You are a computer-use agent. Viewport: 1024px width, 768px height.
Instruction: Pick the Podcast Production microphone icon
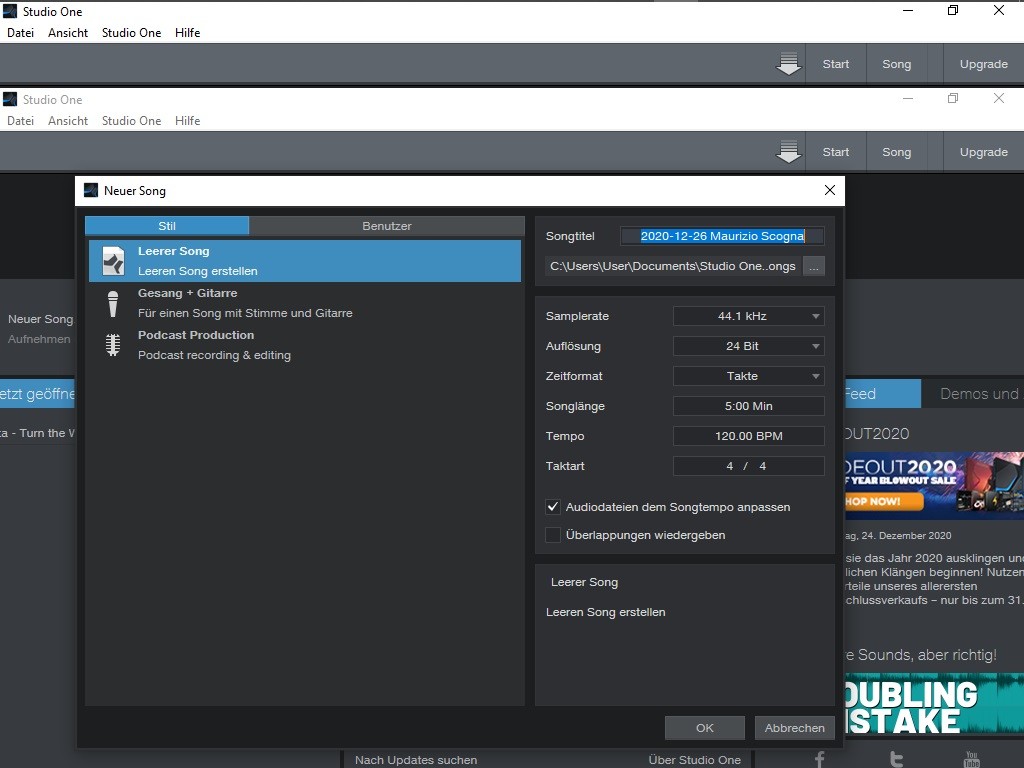(x=113, y=345)
